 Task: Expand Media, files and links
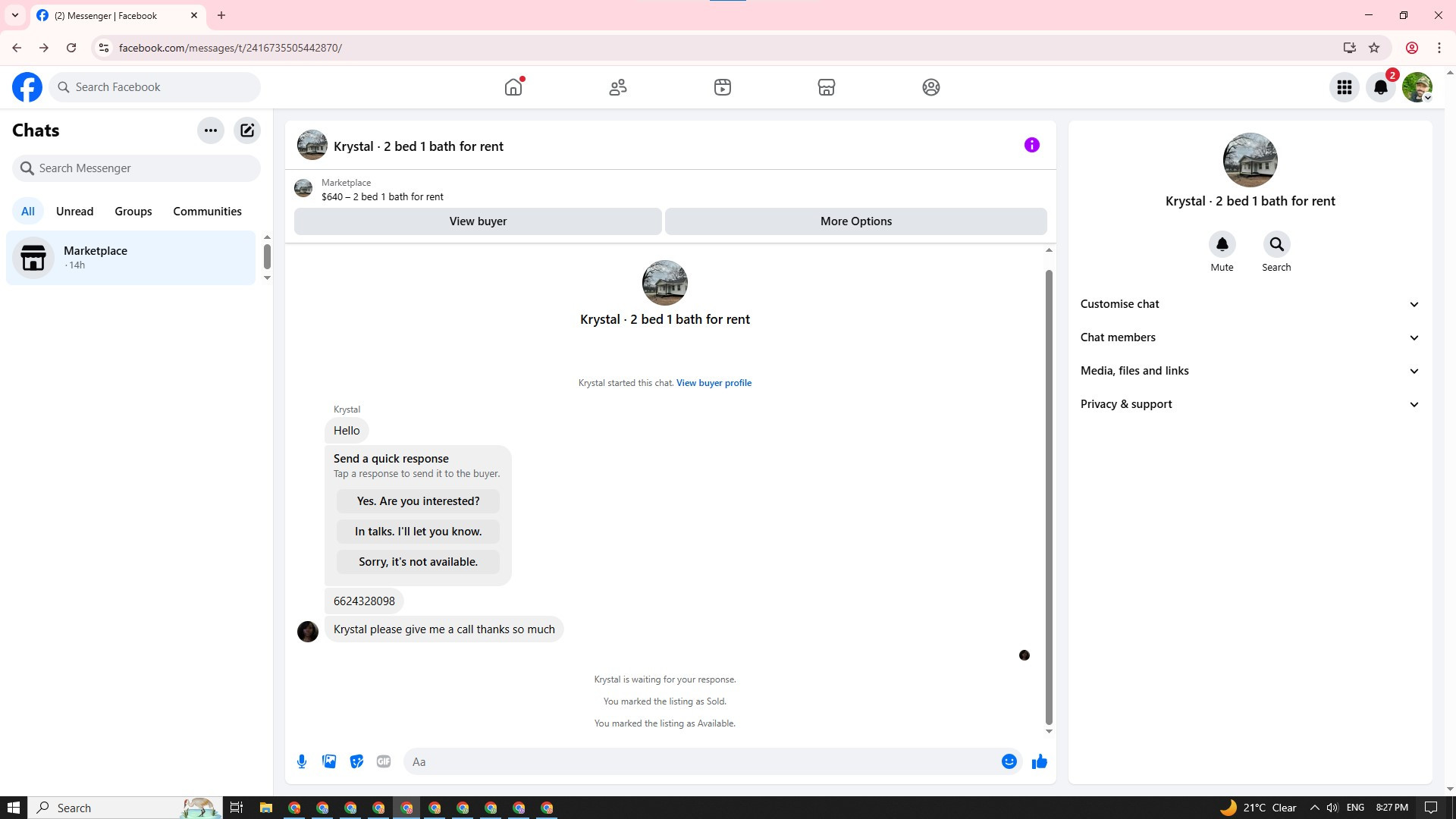1250,371
